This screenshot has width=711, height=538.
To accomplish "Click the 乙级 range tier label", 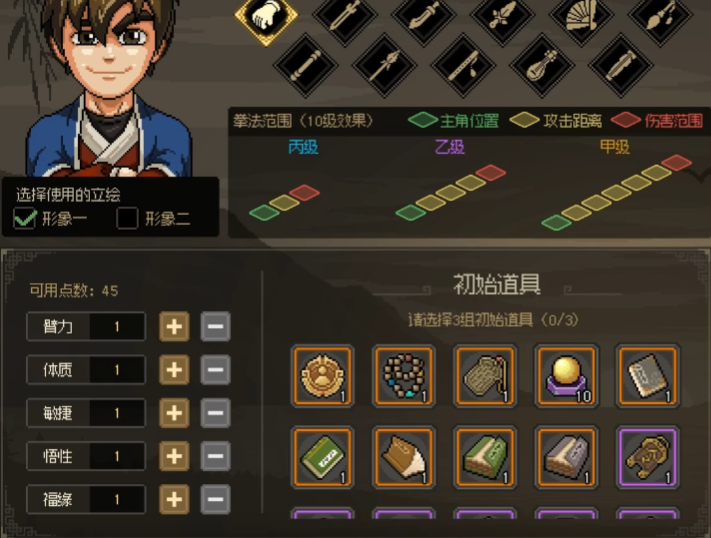I will click(449, 147).
